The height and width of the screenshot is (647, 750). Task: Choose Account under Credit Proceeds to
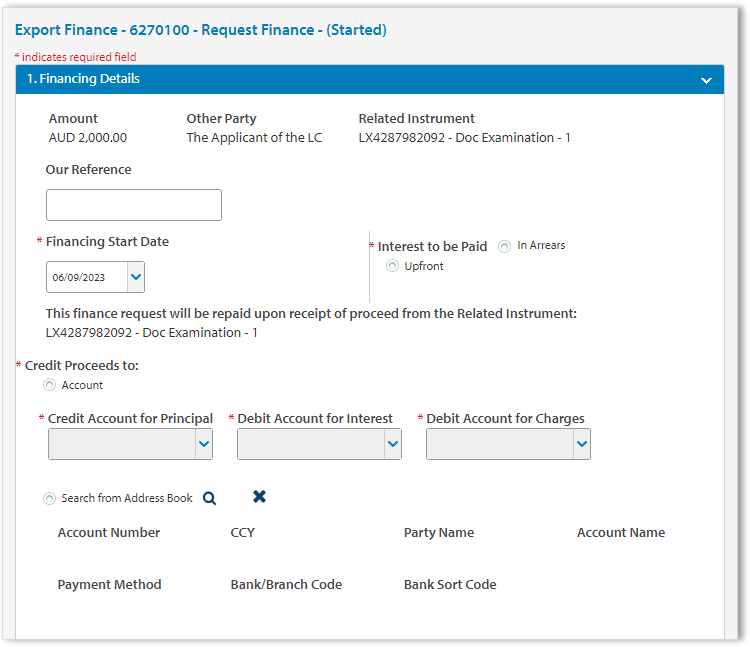click(50, 385)
